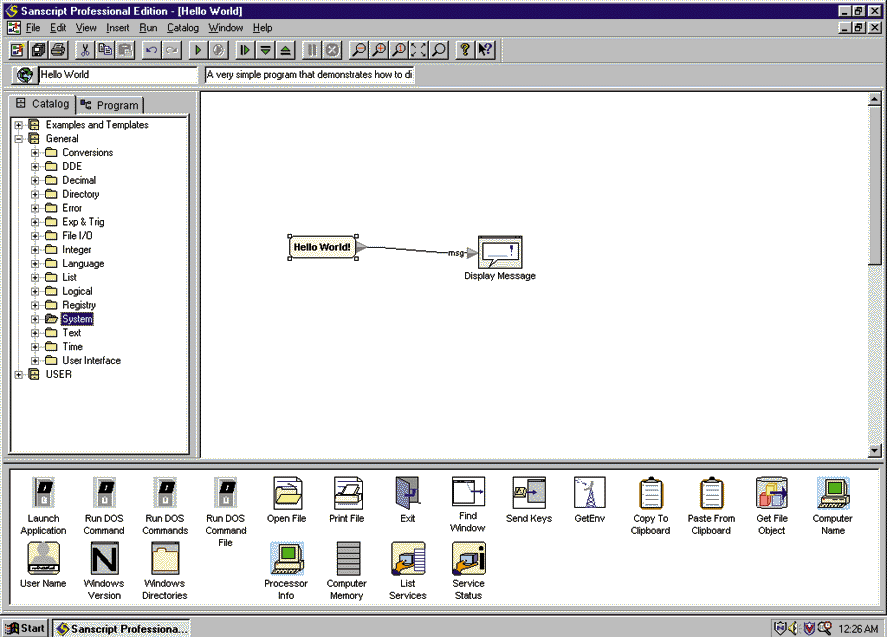Image resolution: width=887 pixels, height=637 pixels.
Task: Click the Print toolbar icon
Action: pyautogui.click(x=58, y=49)
